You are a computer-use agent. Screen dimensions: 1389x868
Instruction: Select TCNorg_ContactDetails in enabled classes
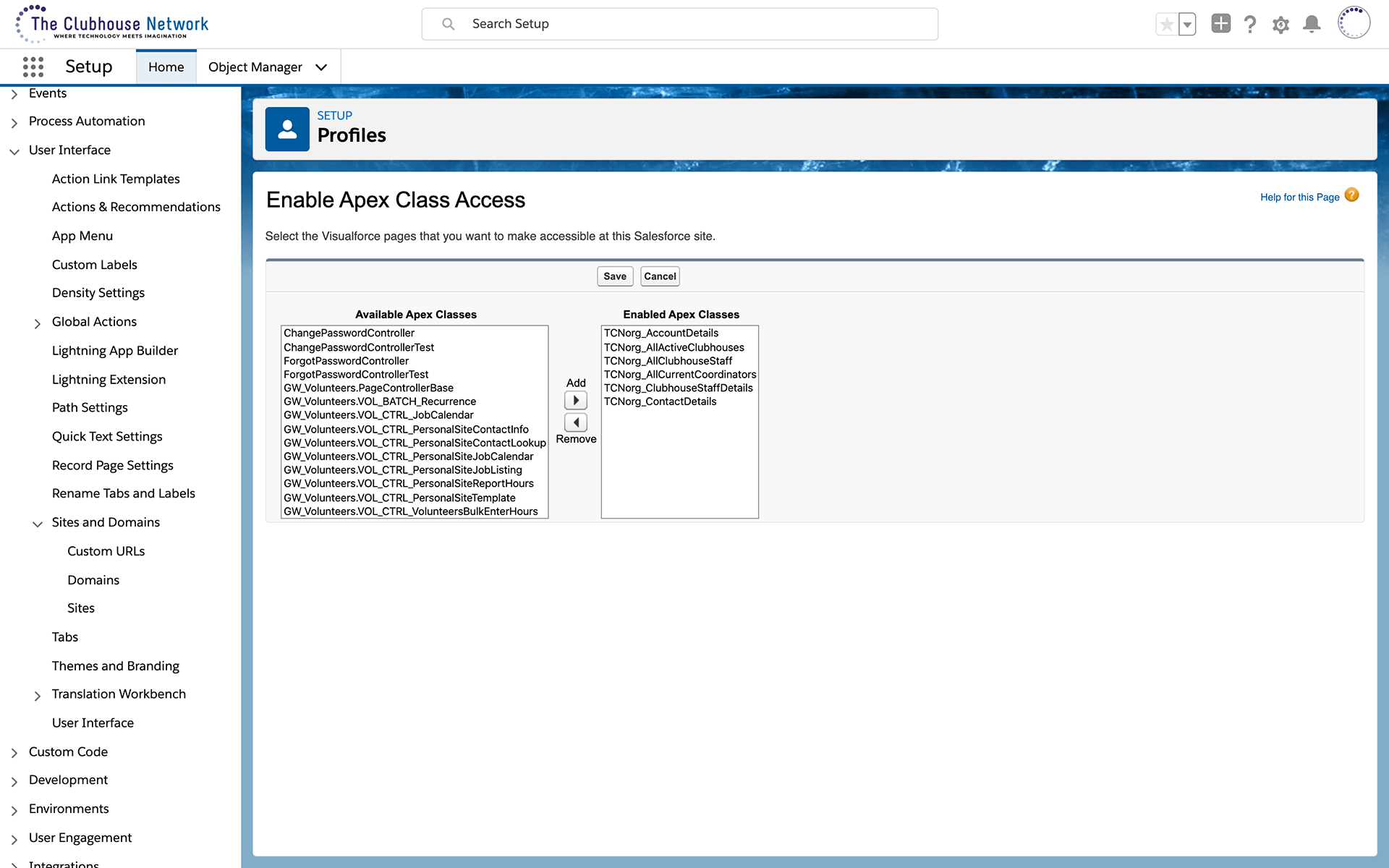click(x=660, y=401)
